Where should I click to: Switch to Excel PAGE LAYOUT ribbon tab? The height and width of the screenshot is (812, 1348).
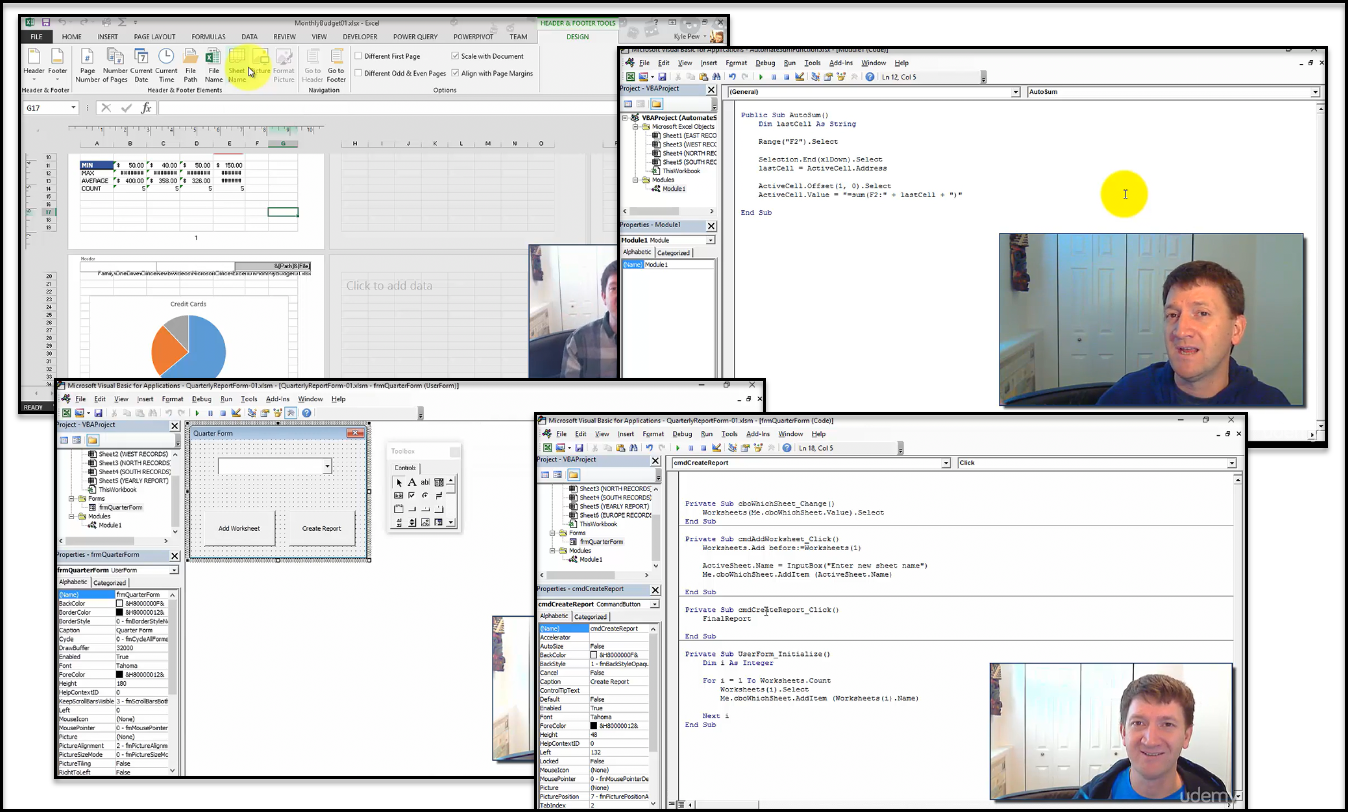(155, 37)
